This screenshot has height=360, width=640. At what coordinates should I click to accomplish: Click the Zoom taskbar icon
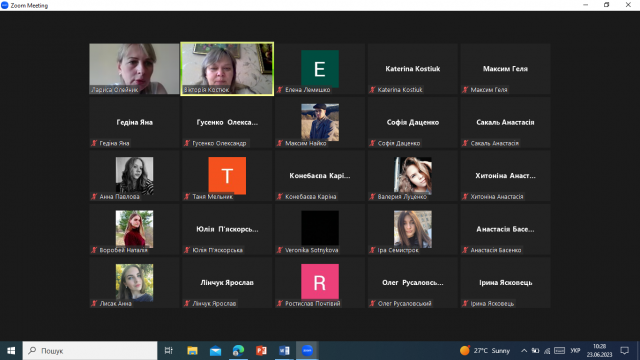tap(307, 351)
